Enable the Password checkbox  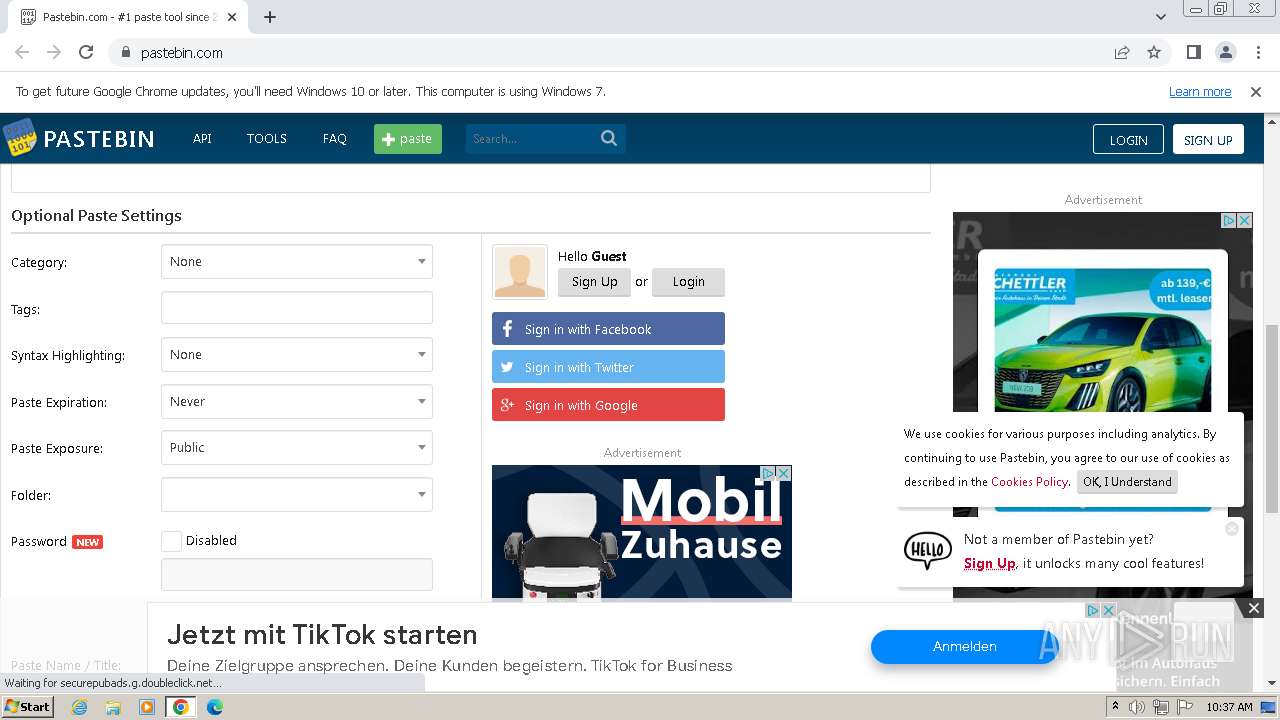[x=171, y=541]
